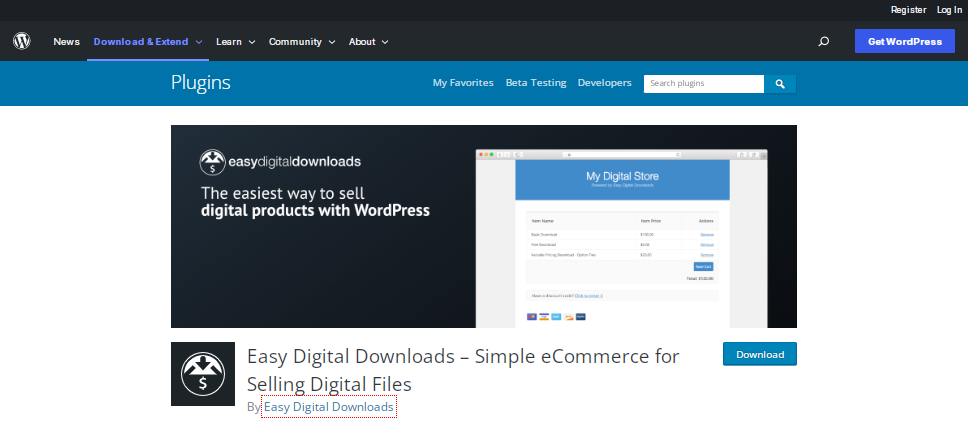Submit plugin search with the blue magnifier button
Viewport: 968px width, 425px height.
(780, 84)
